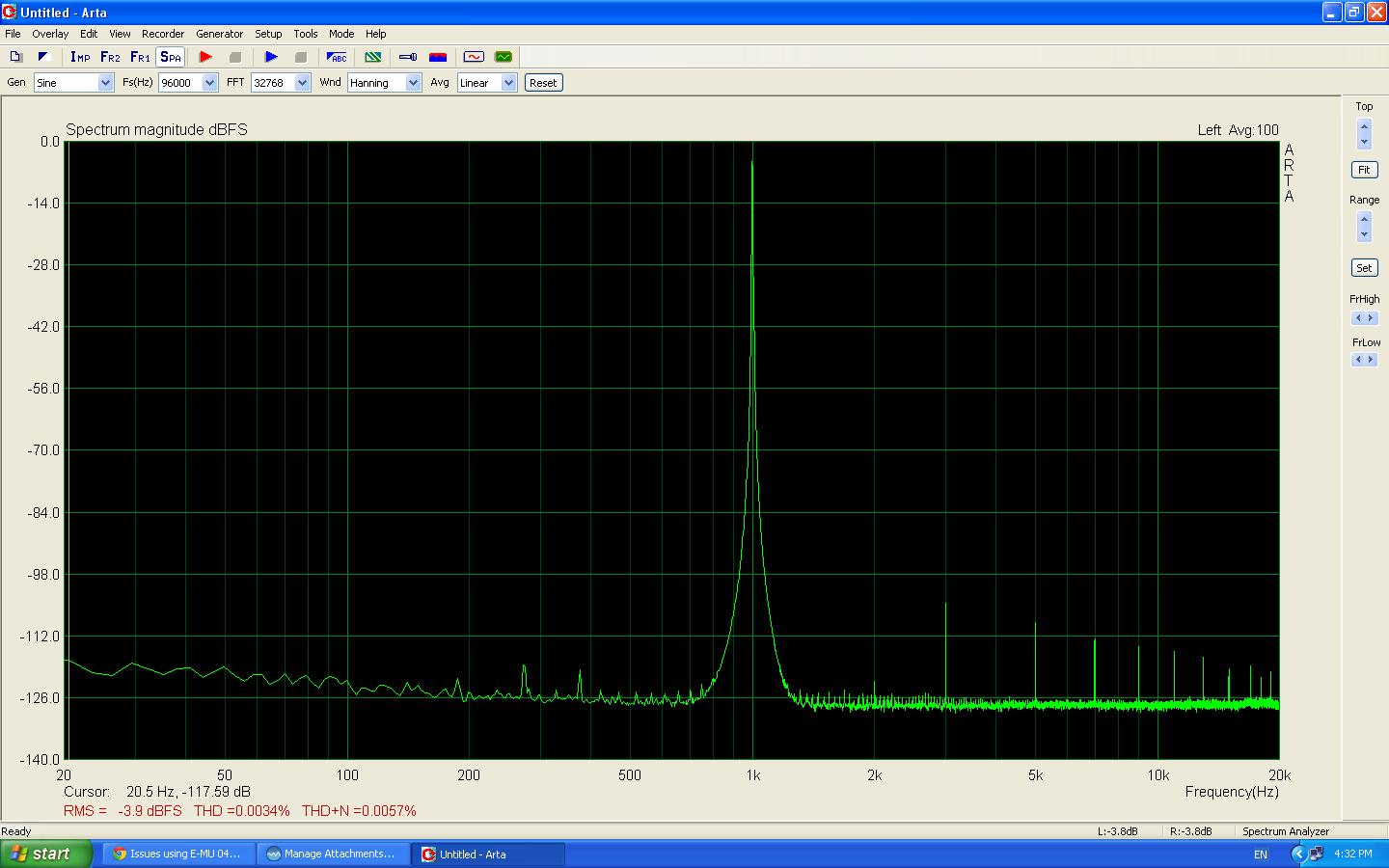Open the Recorder menu
Screen dimensions: 1389x868
[x=163, y=34]
